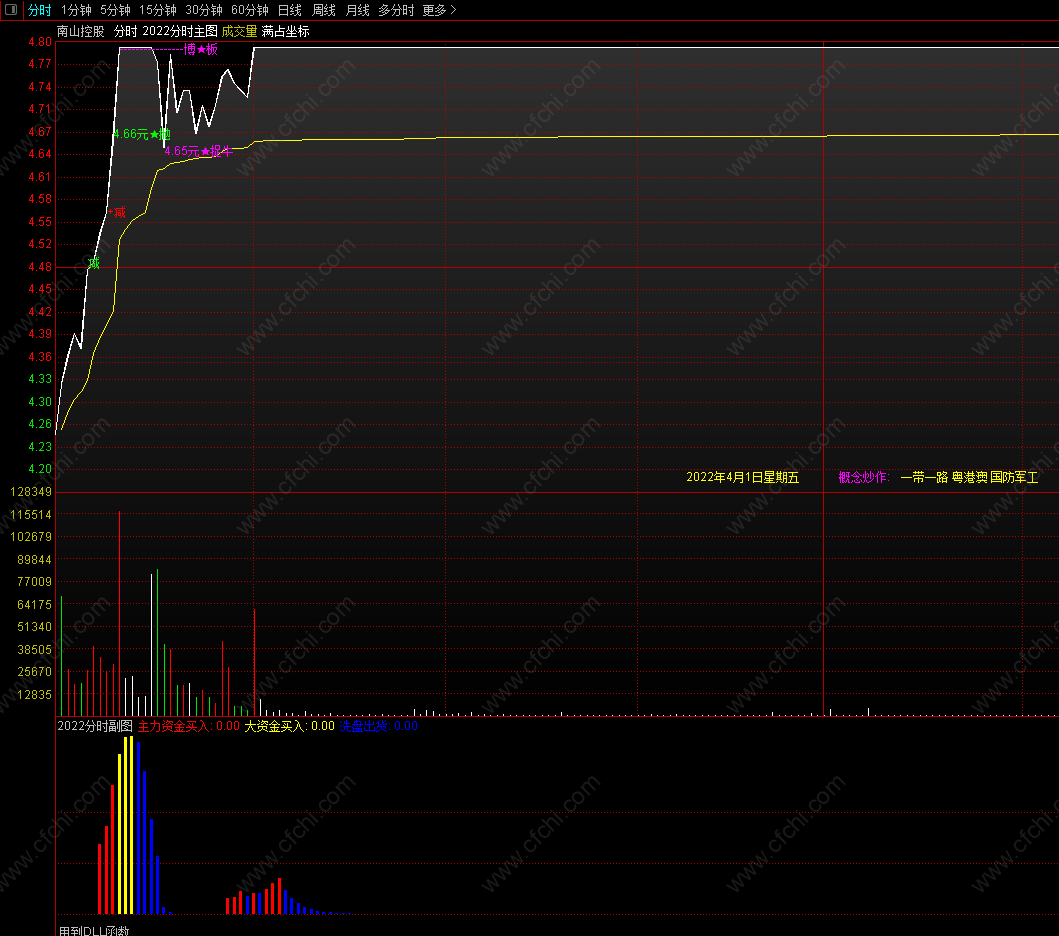Screen dimensions: 1059x936
Task: Switch to the 30分钟 period tab
Action: tap(203, 10)
